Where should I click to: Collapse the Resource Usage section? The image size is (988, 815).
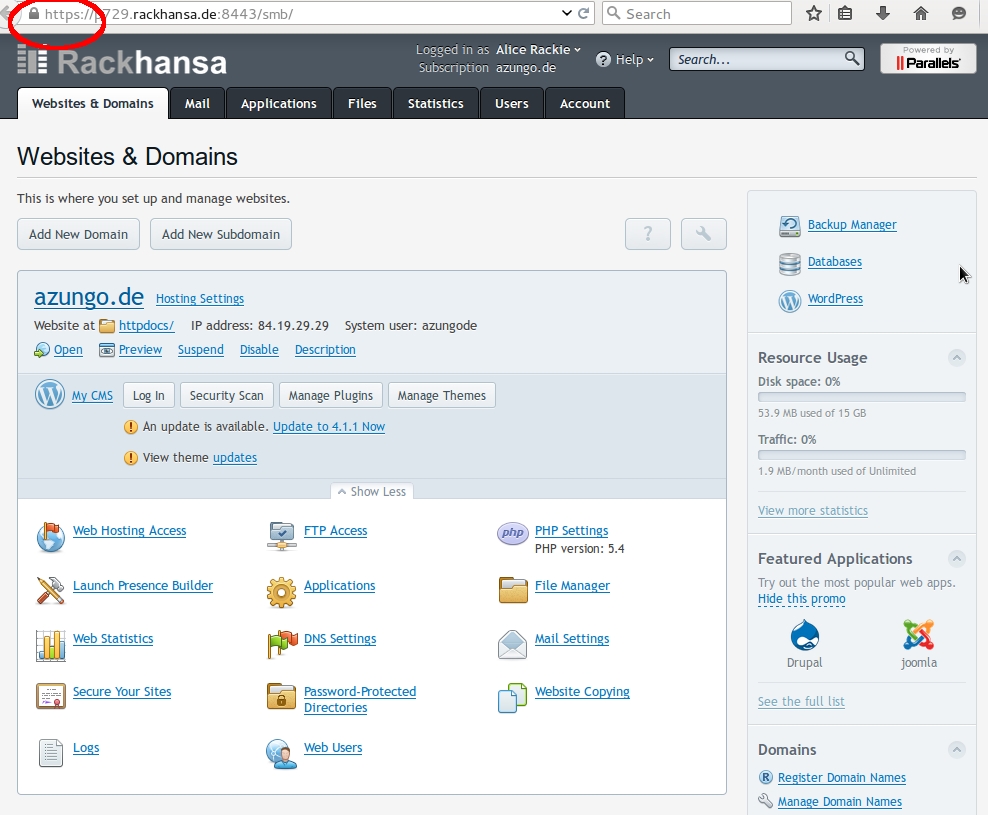[956, 358]
